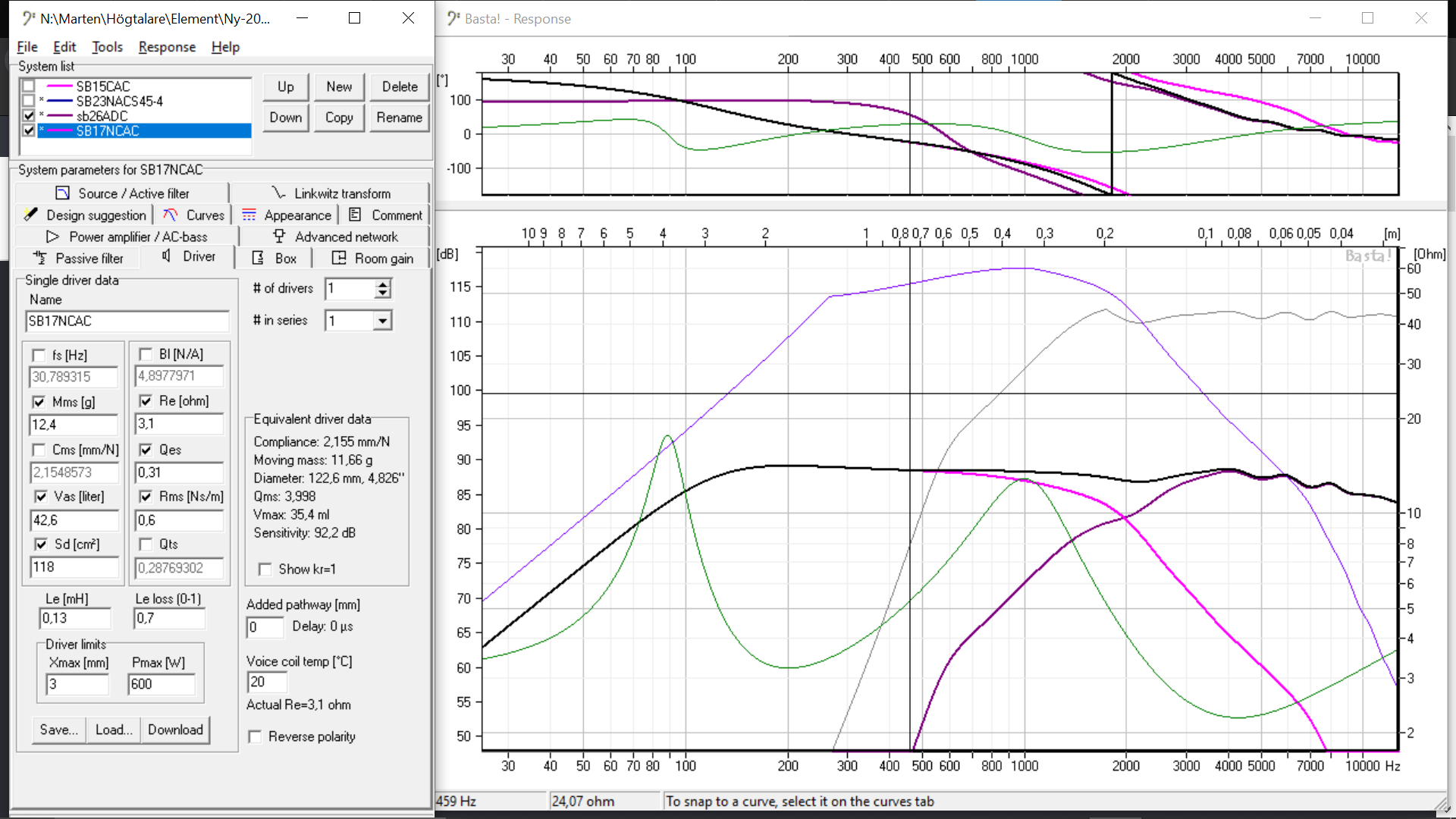The height and width of the screenshot is (819, 1456).
Task: Click the Room gain tab icon
Action: (339, 258)
